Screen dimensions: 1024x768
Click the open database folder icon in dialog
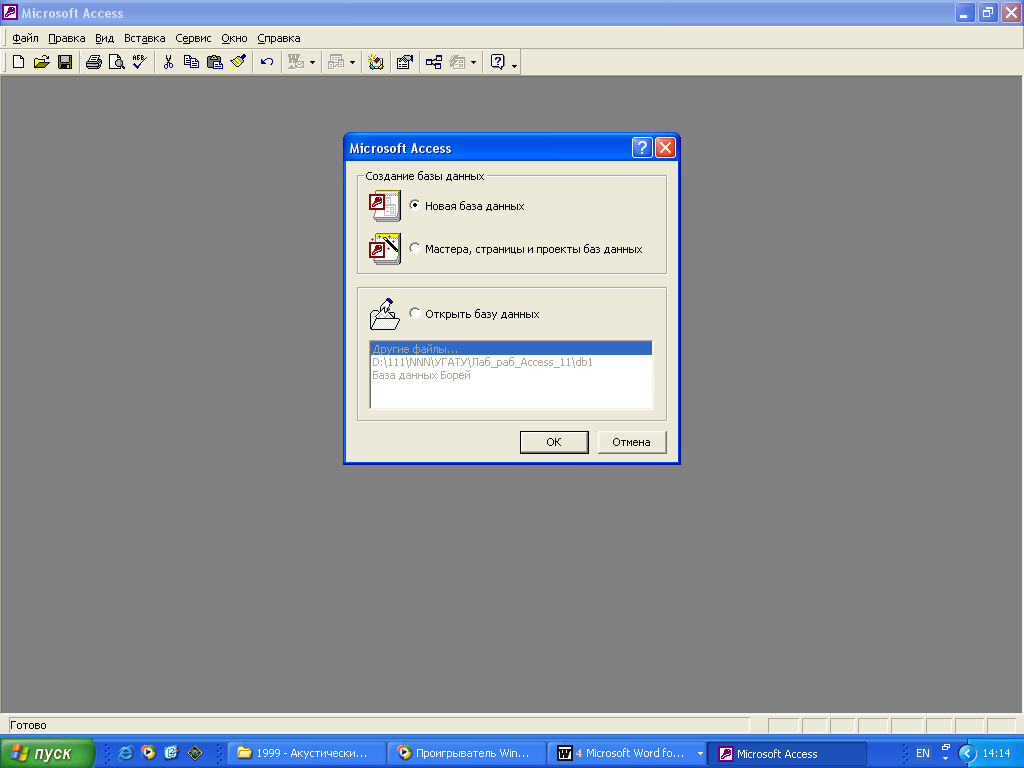coord(385,314)
